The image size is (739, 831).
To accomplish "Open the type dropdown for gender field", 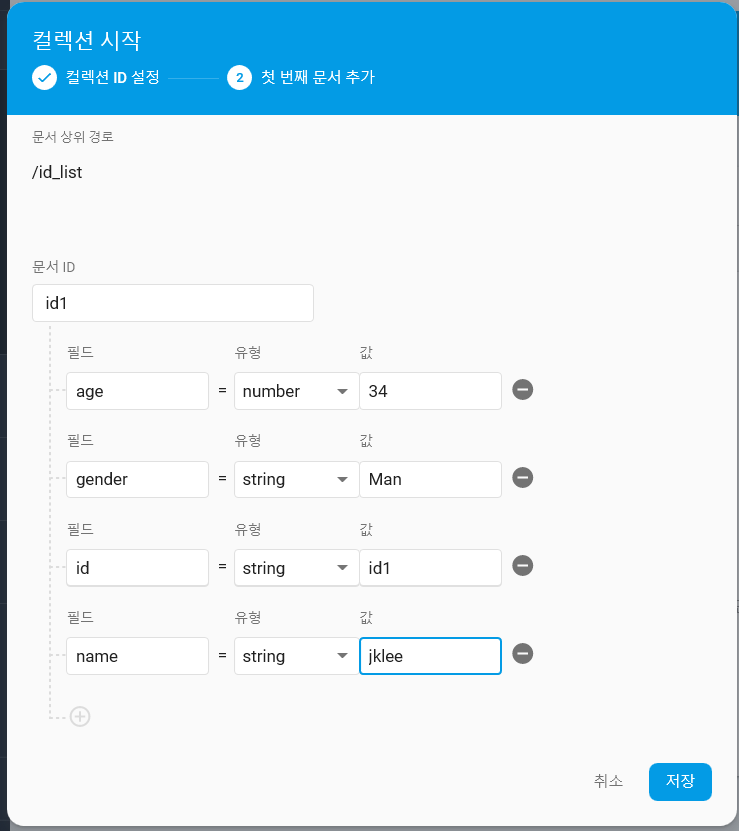I will (x=296, y=479).
